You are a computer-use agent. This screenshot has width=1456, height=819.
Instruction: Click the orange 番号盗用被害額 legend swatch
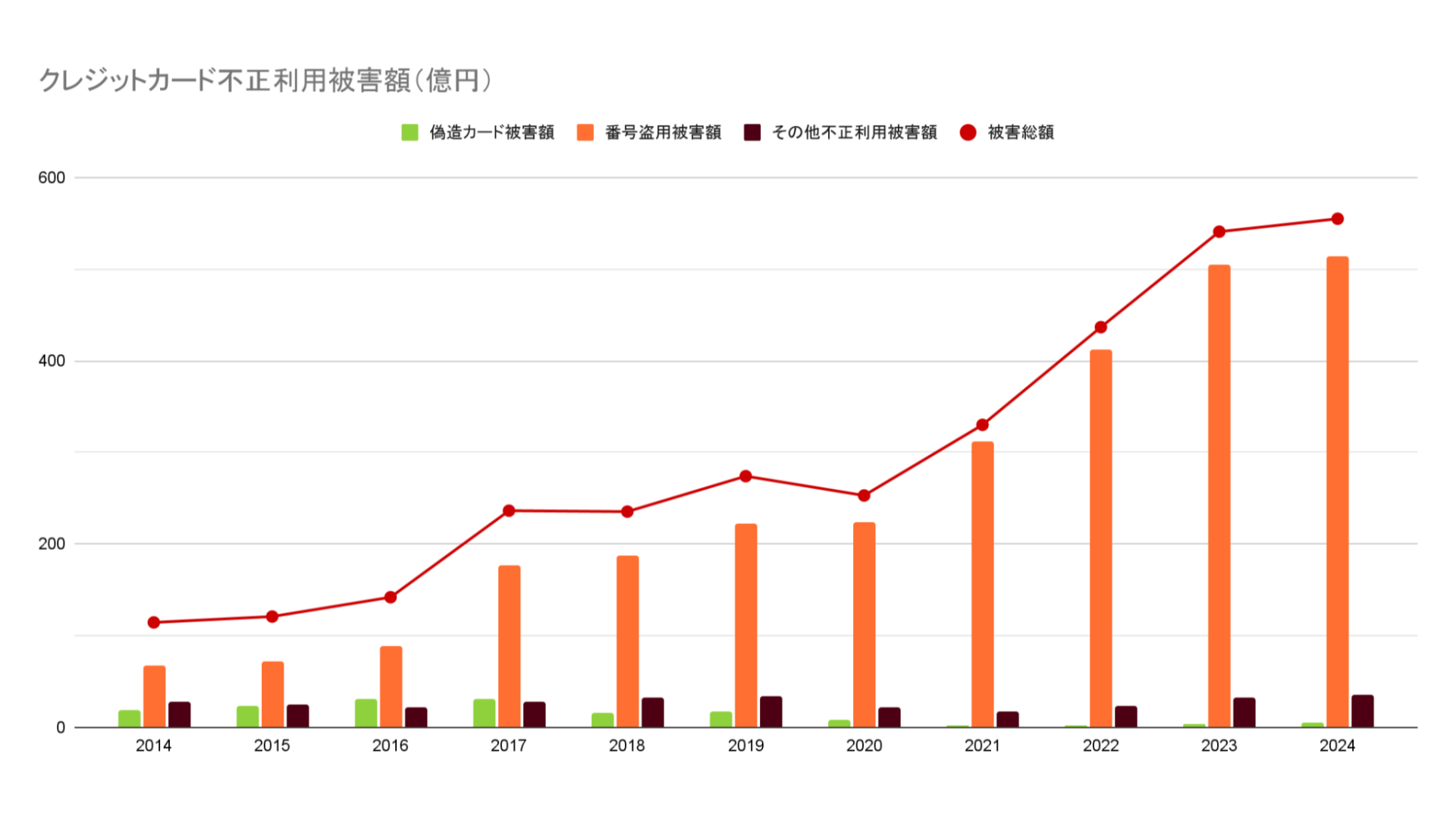pos(585,133)
